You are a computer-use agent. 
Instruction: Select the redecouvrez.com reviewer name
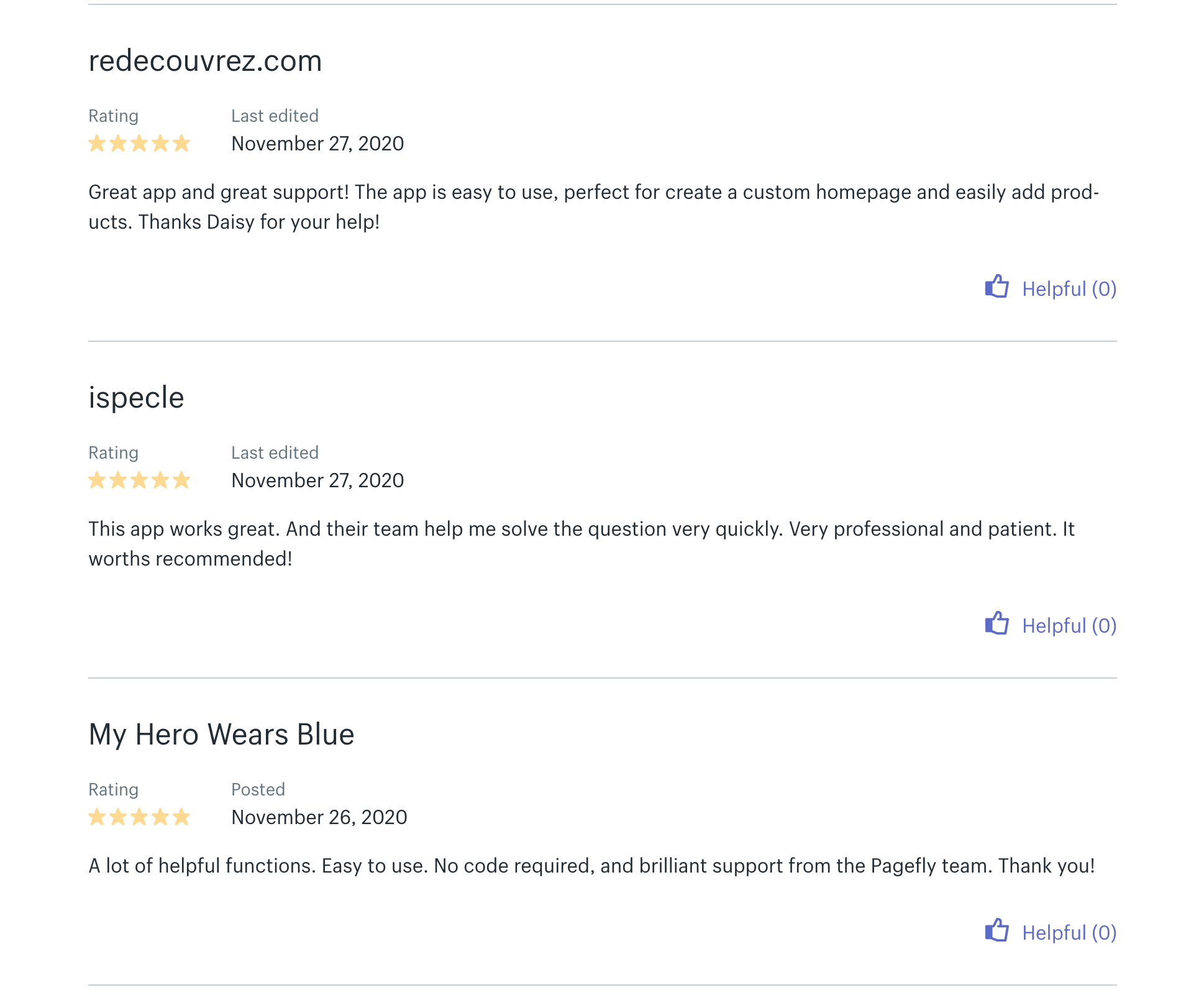[205, 61]
